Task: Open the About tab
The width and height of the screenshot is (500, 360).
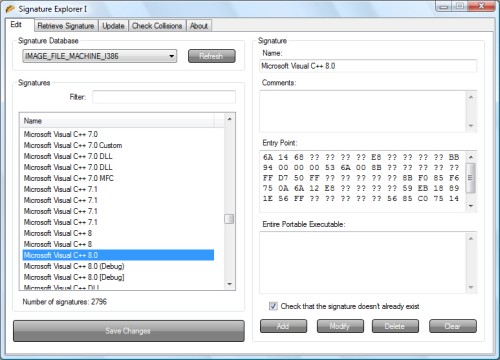Action: tap(199, 26)
